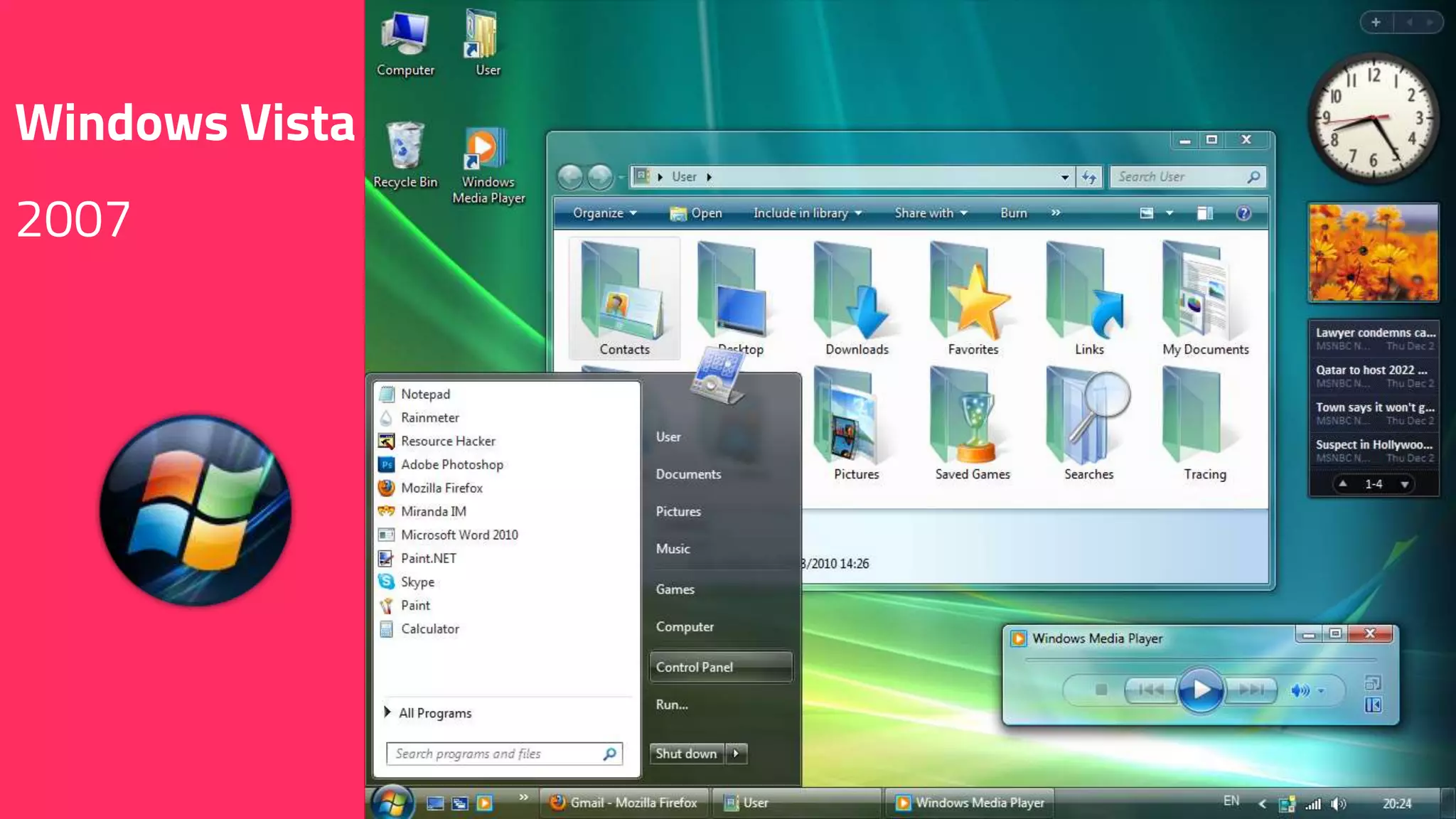Screen dimensions: 1456x819
Task: Toggle the preview pane icon in Explorer
Action: [1204, 213]
